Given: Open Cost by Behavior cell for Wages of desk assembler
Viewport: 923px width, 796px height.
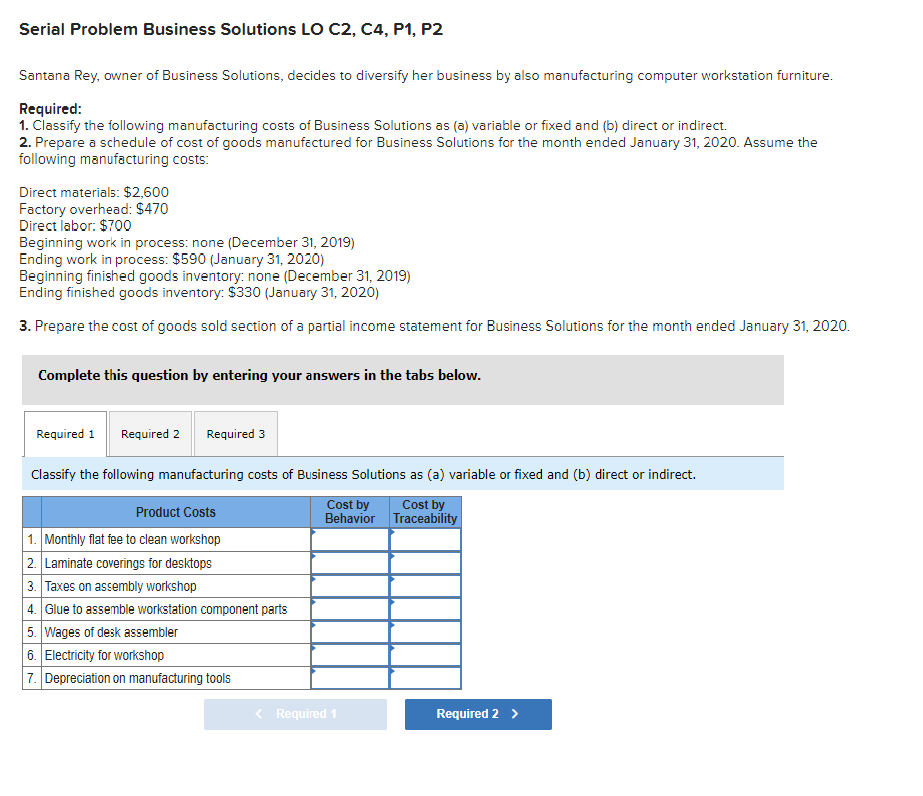Looking at the screenshot, I should (350, 632).
